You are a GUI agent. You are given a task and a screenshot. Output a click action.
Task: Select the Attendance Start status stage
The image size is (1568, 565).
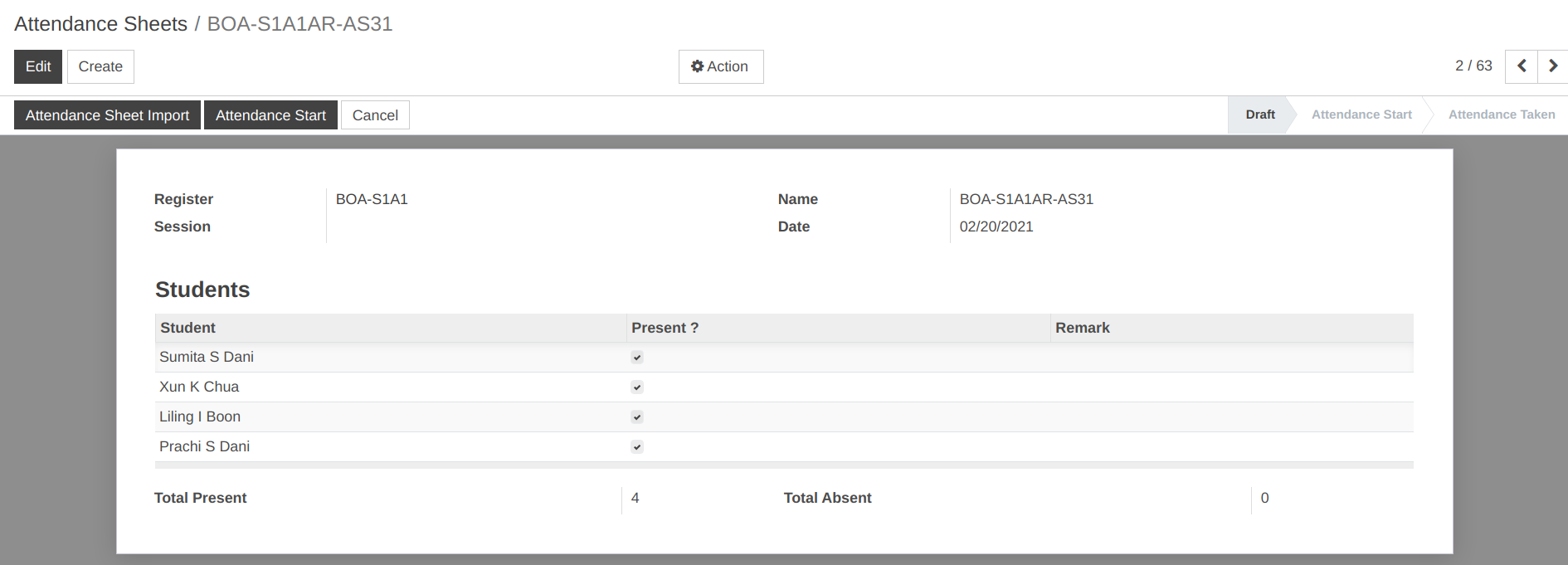click(x=1361, y=114)
